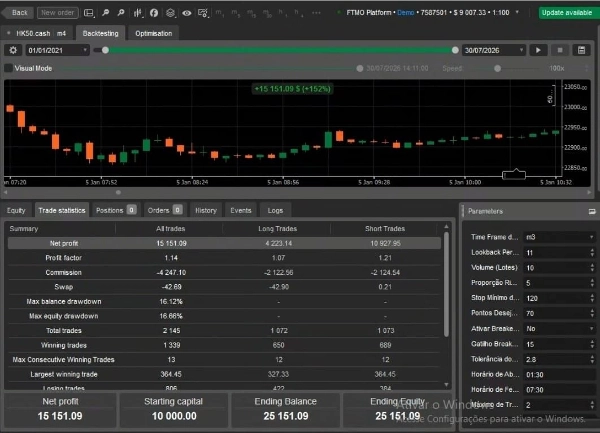
Task: Click the All trades column header
Action: tap(170, 229)
